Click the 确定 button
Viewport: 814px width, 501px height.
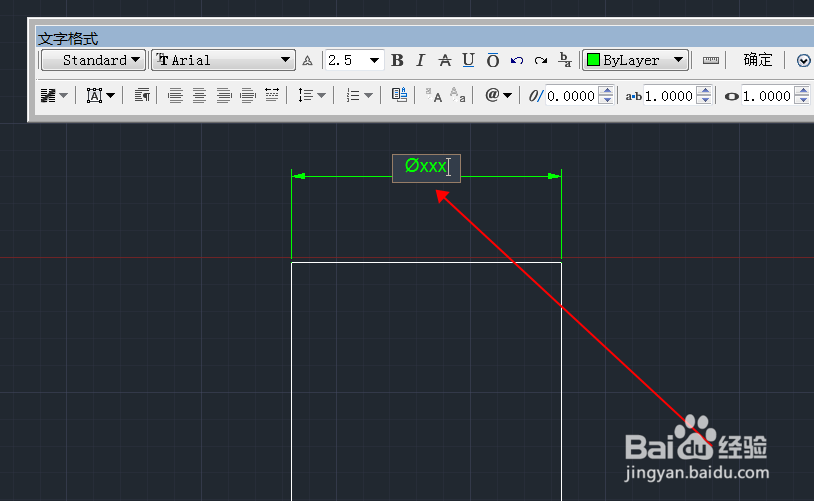pos(757,60)
